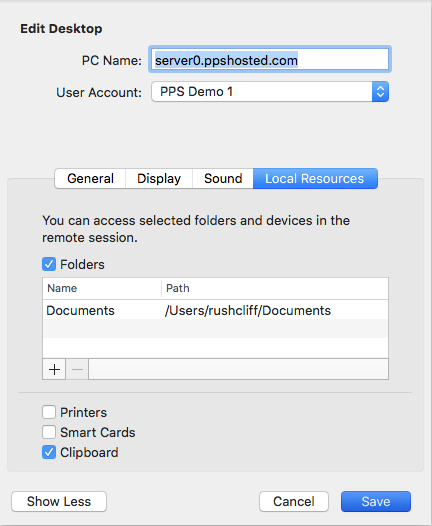Click the PC Name input field
432x526 pixels.
(270, 59)
